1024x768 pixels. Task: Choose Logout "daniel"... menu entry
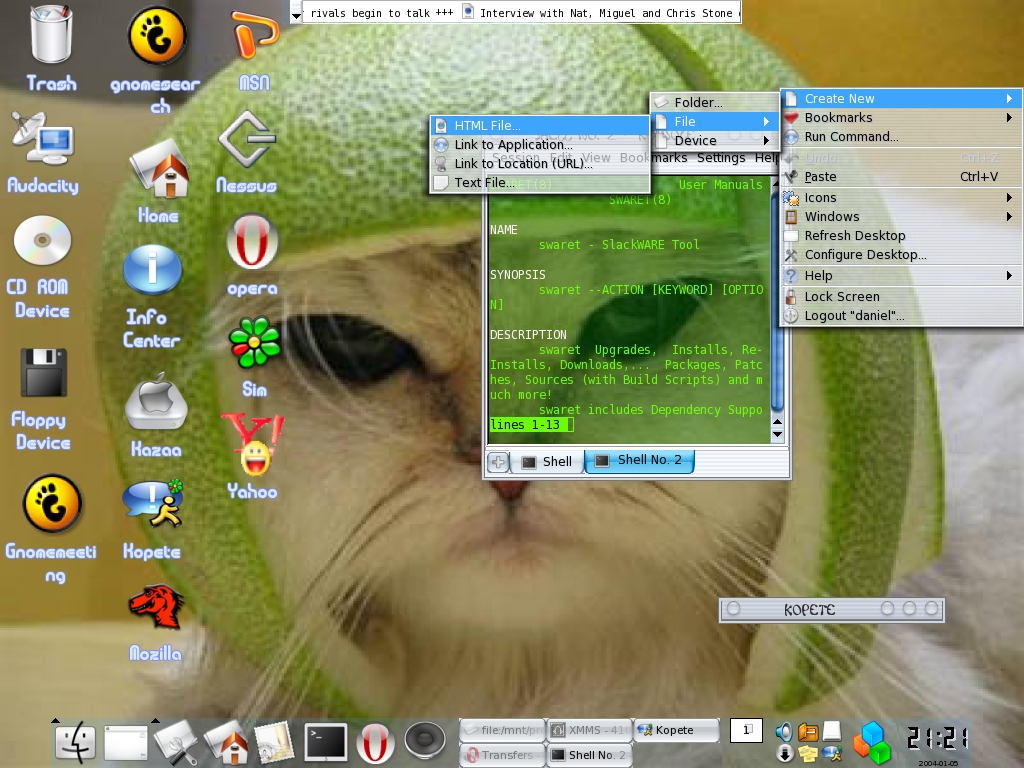[x=901, y=315]
